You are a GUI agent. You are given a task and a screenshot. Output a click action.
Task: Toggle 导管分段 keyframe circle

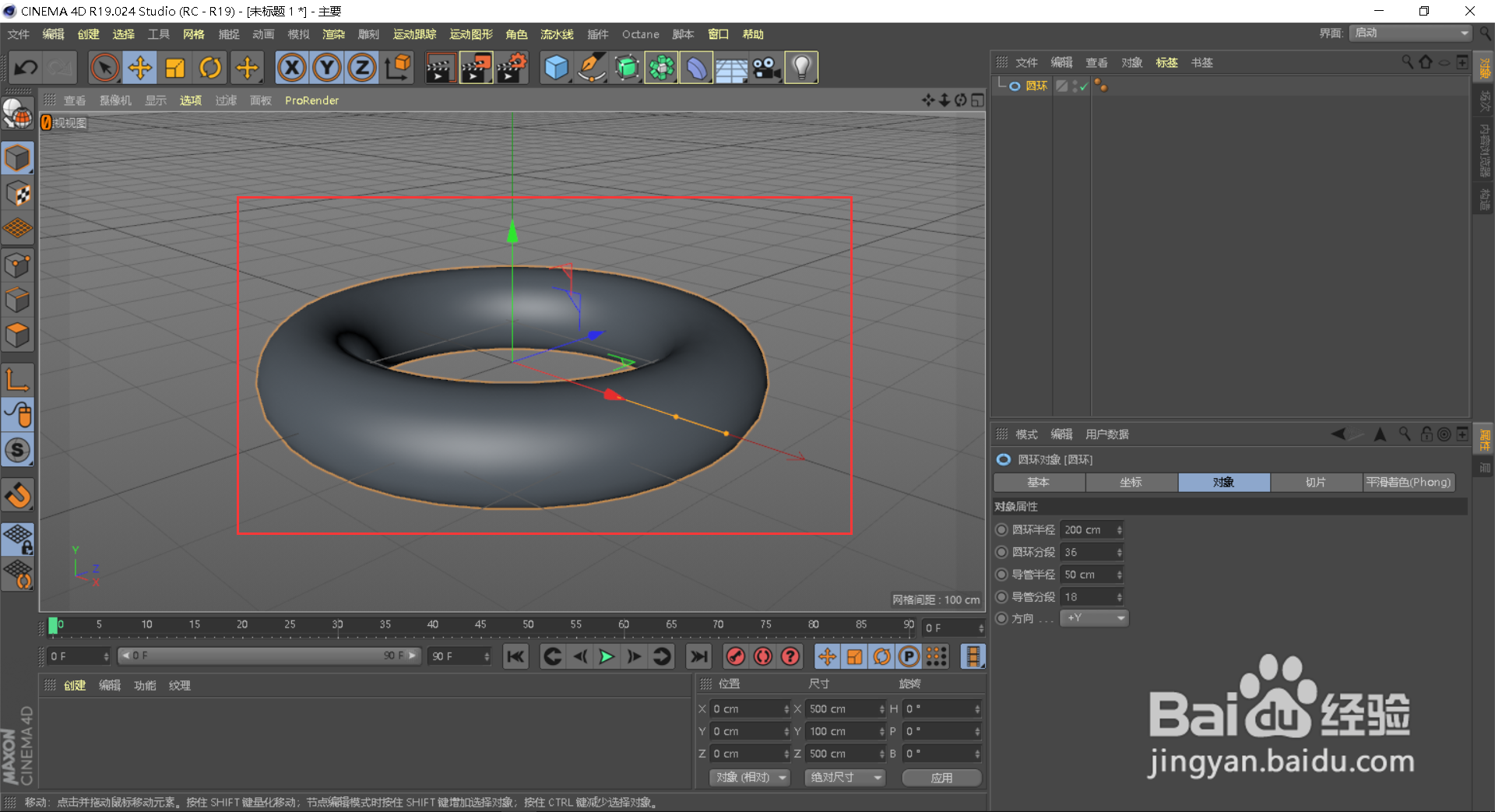coord(1002,597)
